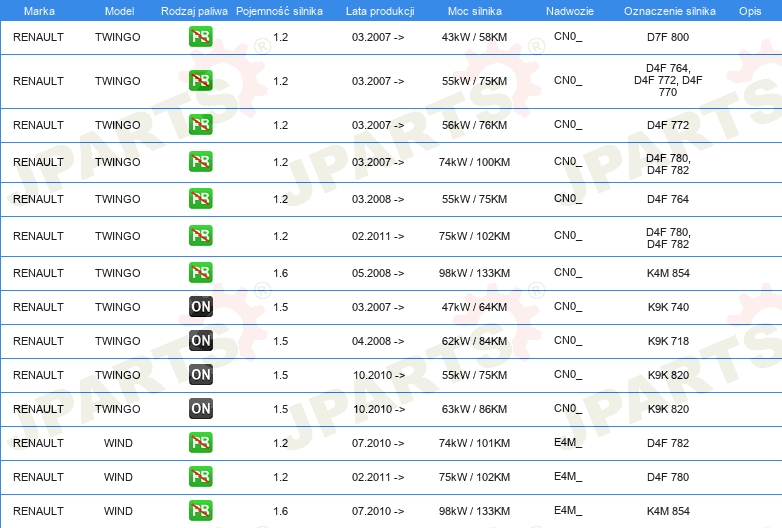Click the ON diesel icon in the diesel 55kW / 75KM row
Image resolution: width=782 pixels, height=528 pixels.
point(200,374)
